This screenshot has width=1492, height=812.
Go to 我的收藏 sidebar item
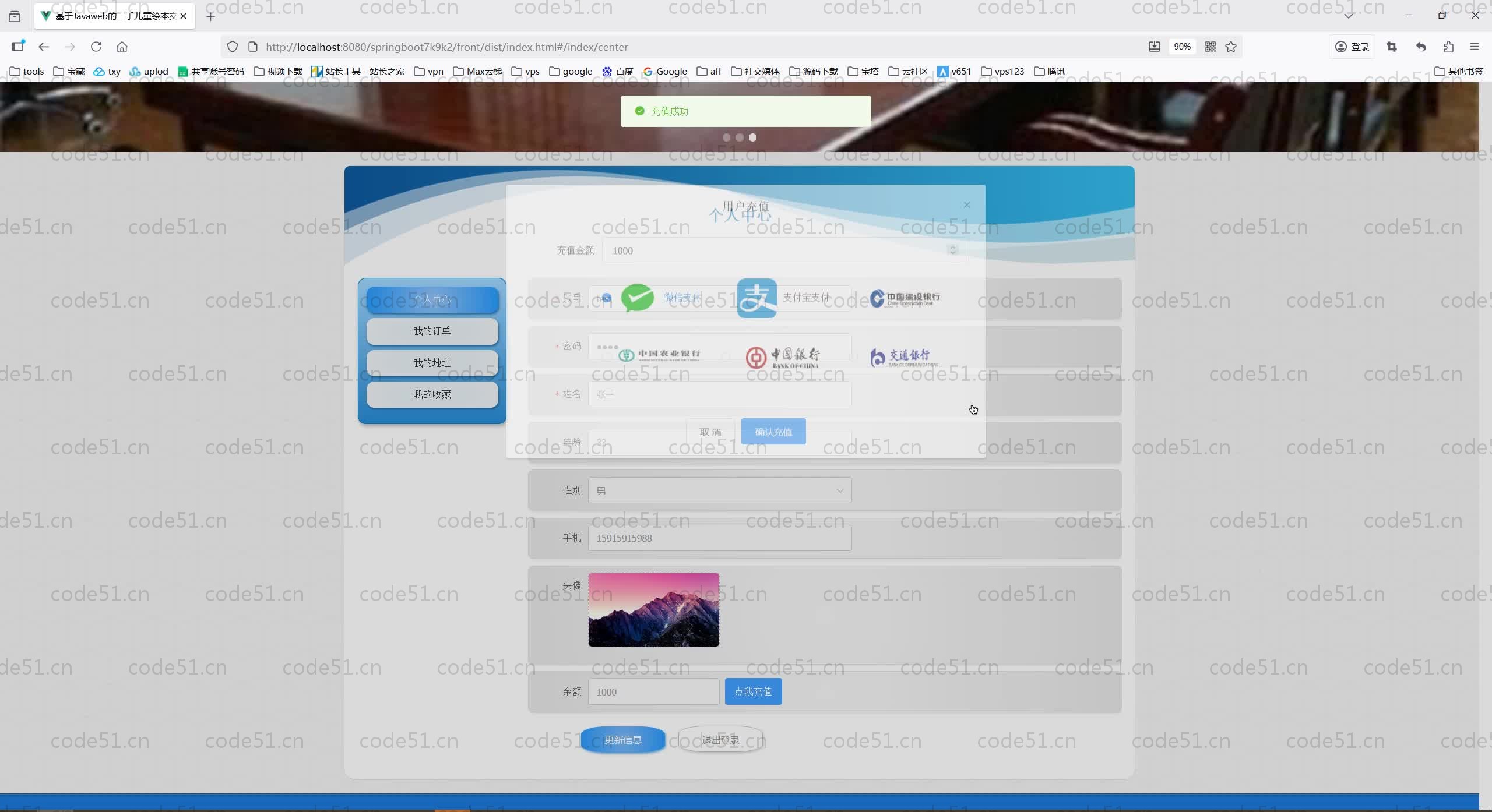click(x=432, y=394)
